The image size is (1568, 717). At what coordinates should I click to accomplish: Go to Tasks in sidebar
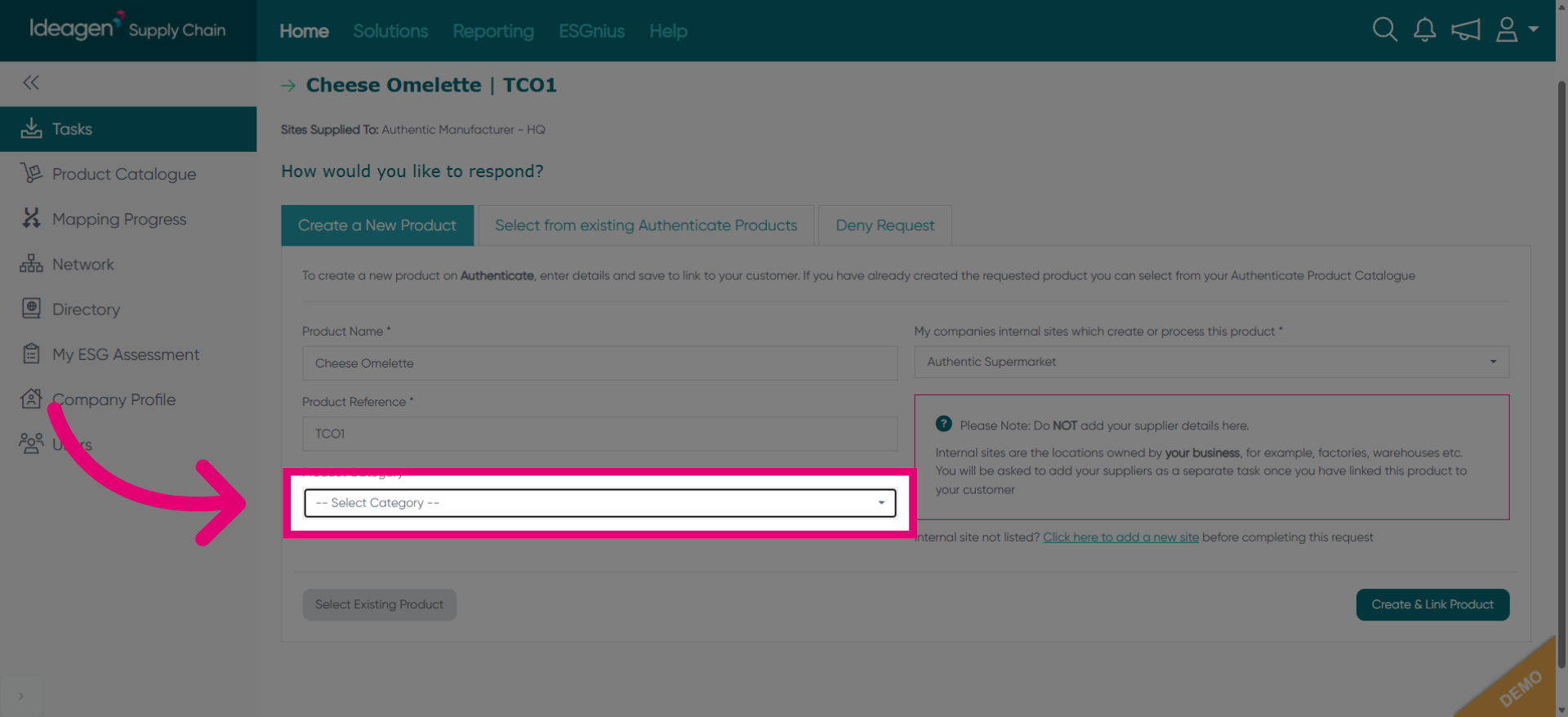pos(128,129)
